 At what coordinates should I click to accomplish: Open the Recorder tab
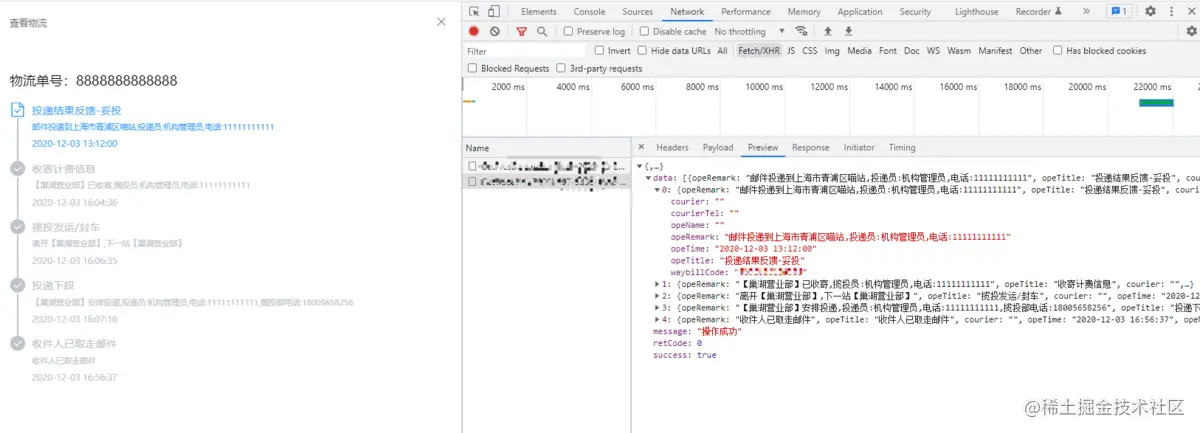coord(1039,12)
